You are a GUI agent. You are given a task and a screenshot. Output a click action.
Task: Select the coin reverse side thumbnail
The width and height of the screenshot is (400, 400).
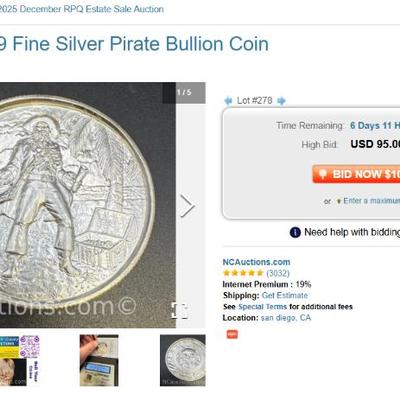[183, 360]
